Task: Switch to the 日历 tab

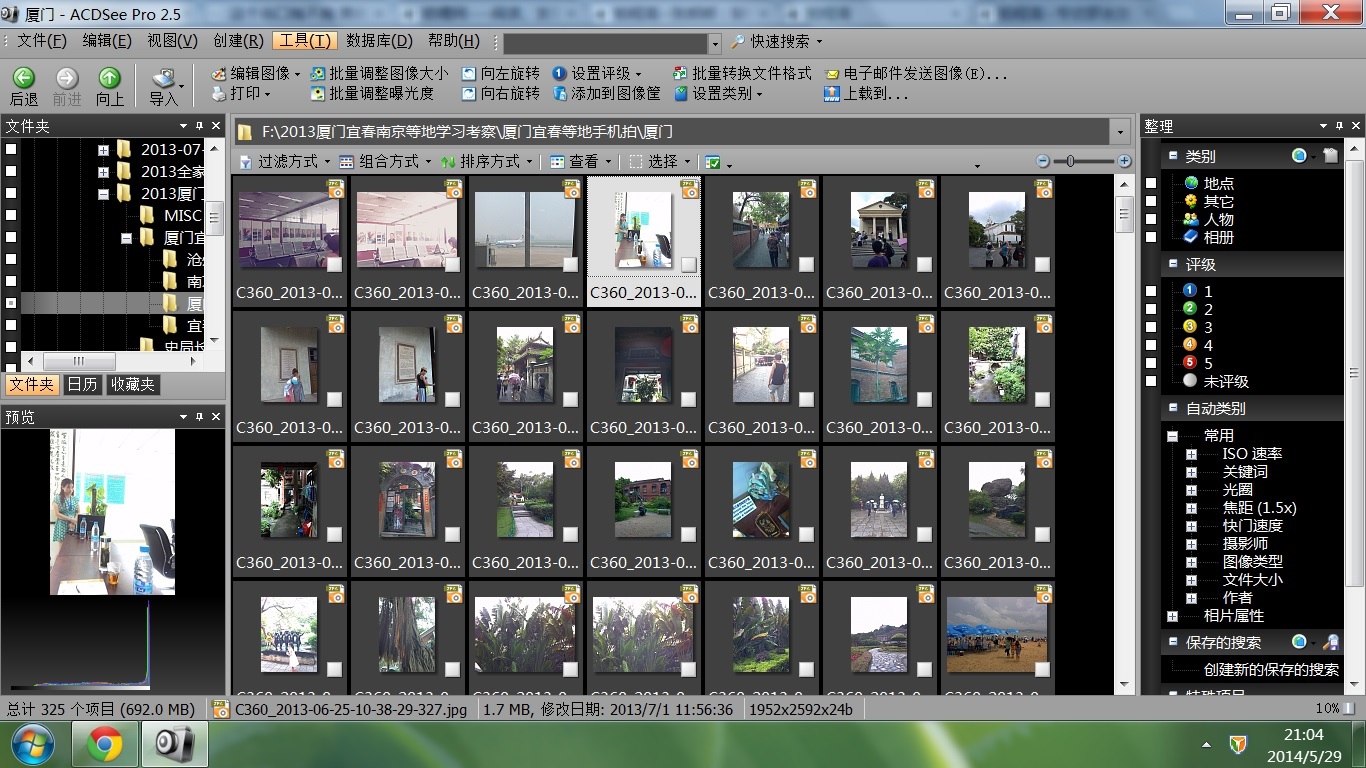Action: [83, 385]
